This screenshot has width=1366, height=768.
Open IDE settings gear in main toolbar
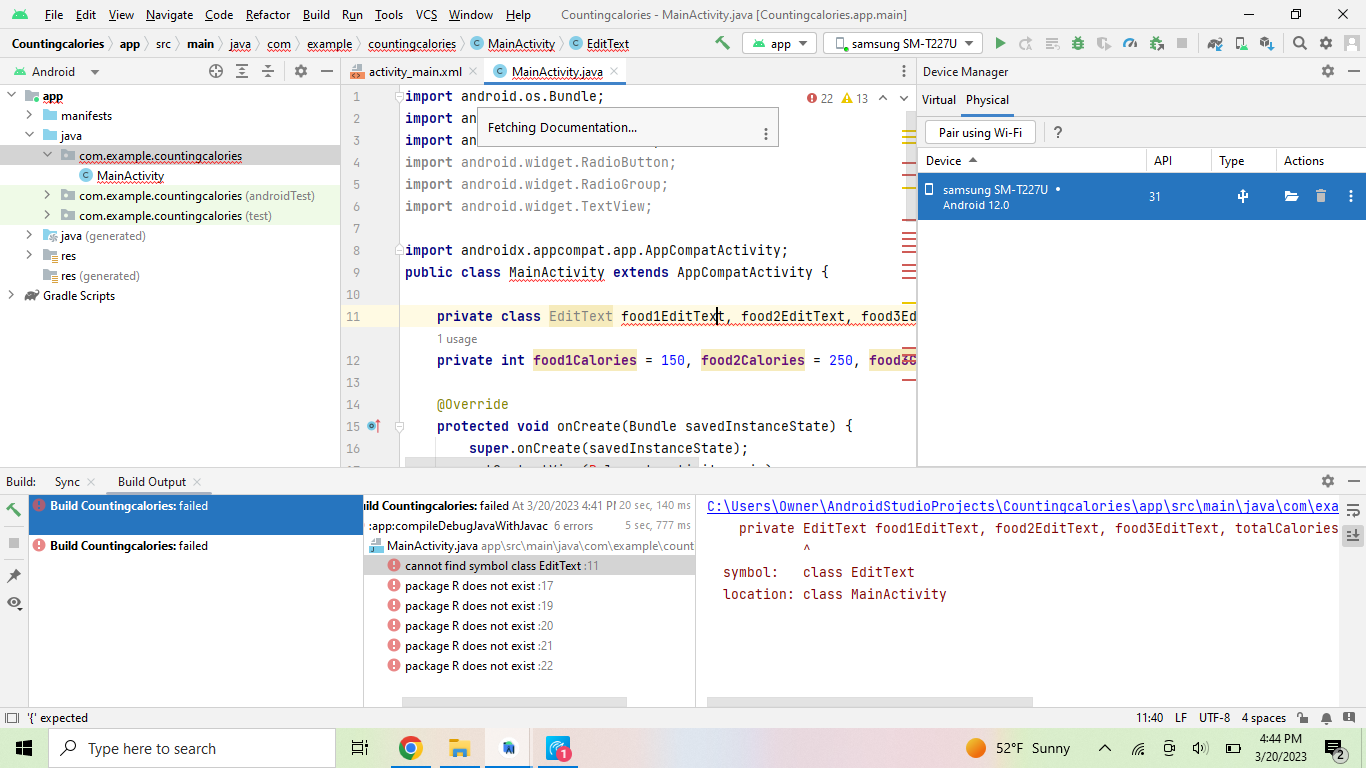(x=1326, y=43)
